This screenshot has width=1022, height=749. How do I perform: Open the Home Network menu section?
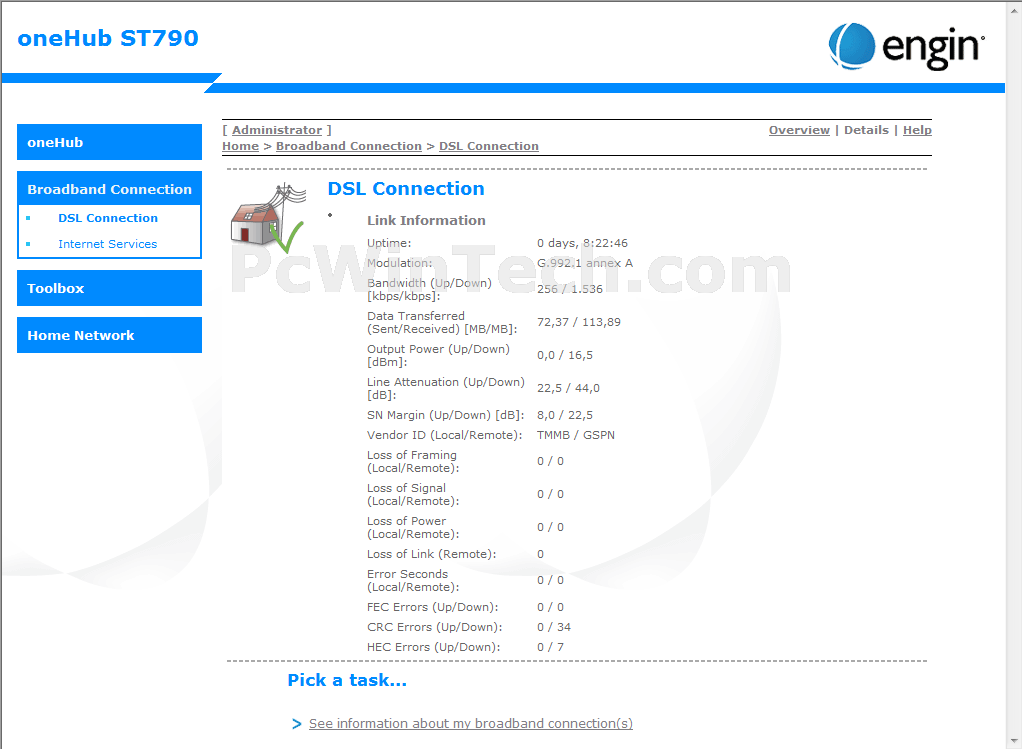pos(110,335)
